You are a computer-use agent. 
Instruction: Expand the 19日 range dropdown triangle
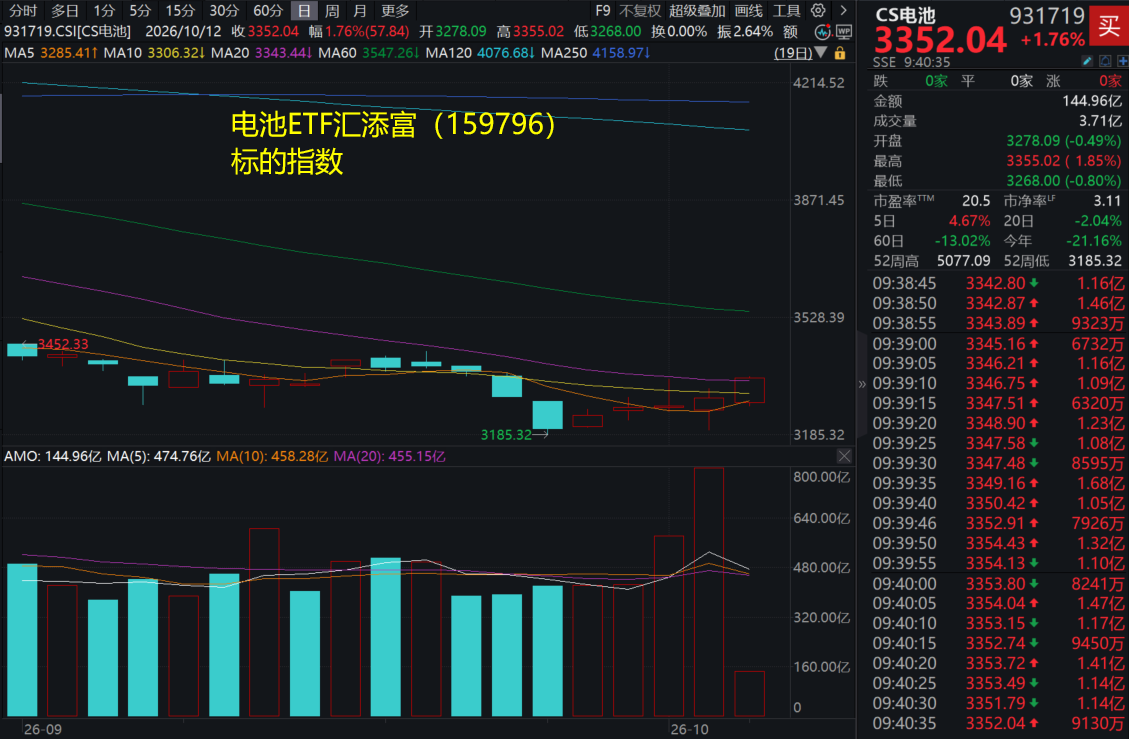click(820, 53)
